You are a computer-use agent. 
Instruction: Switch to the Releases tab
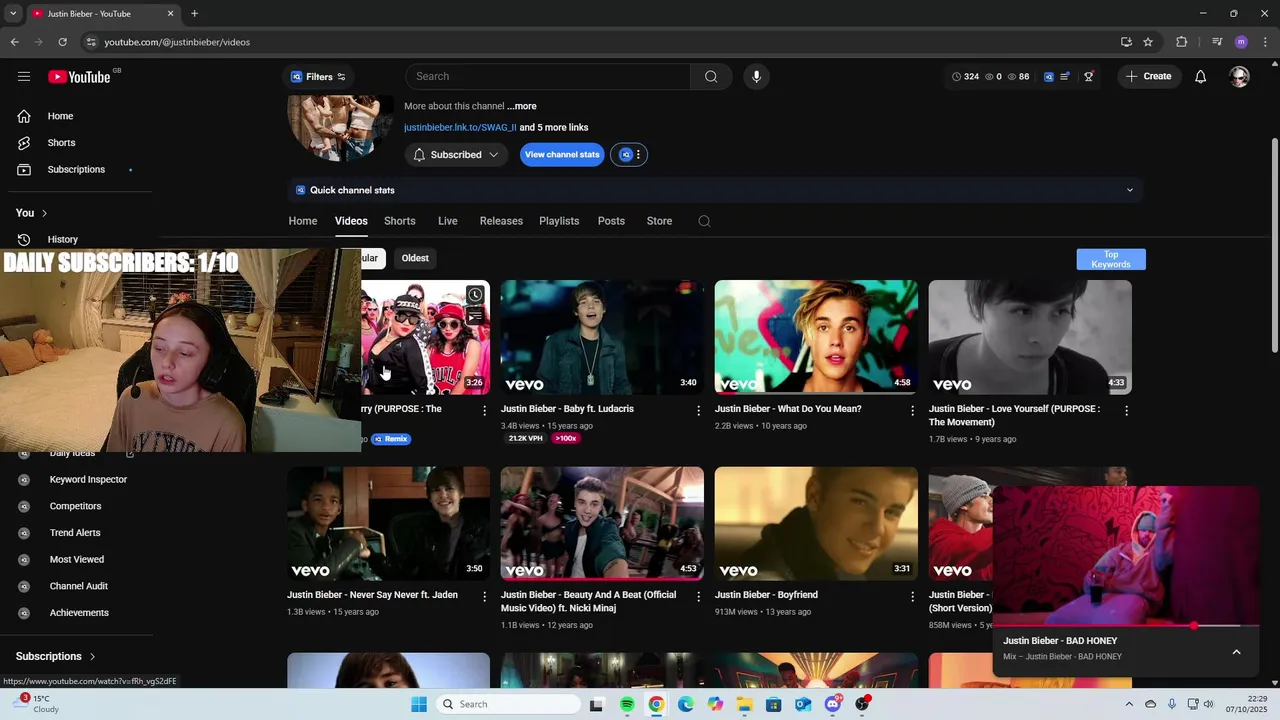coord(501,221)
